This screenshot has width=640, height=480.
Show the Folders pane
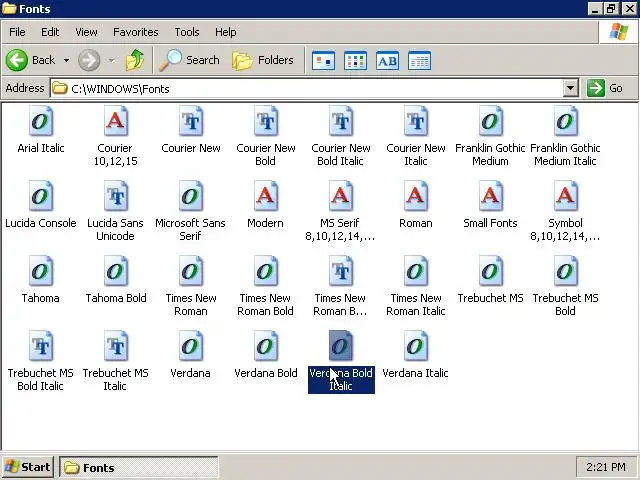(x=263, y=60)
